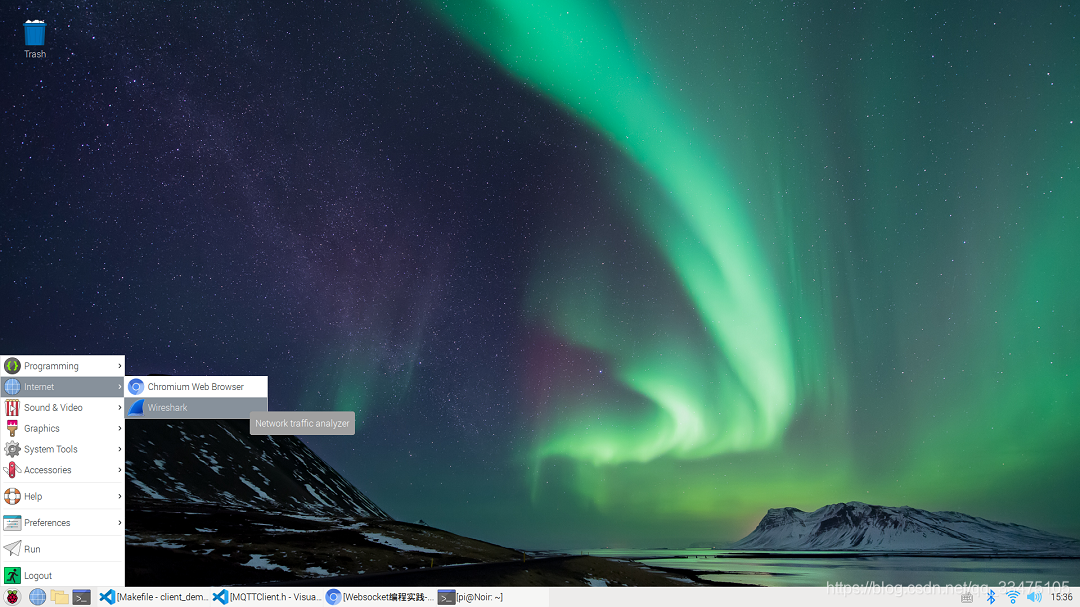
Task: Expand the Graphics submenu
Action: coord(63,428)
